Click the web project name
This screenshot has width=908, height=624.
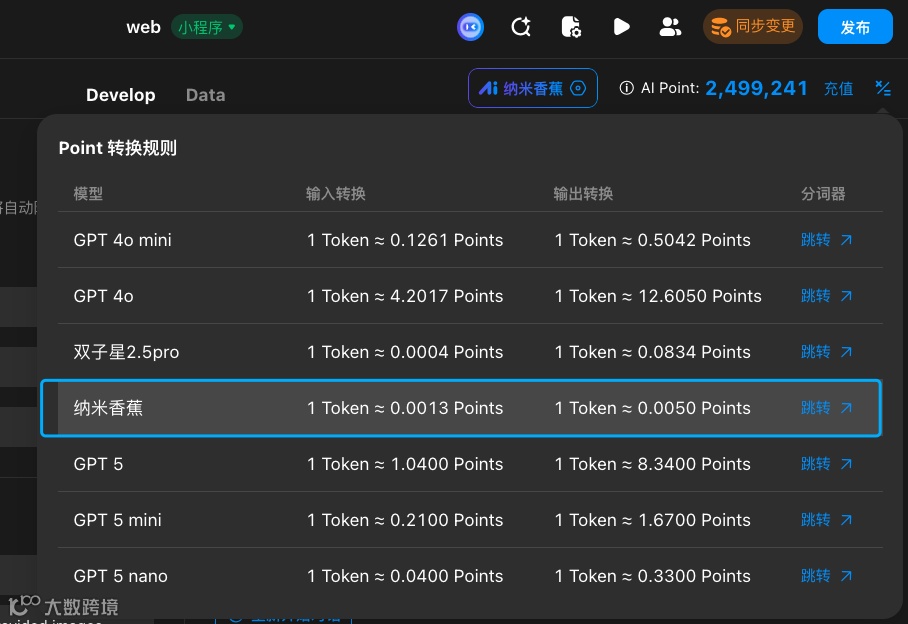(x=143, y=27)
